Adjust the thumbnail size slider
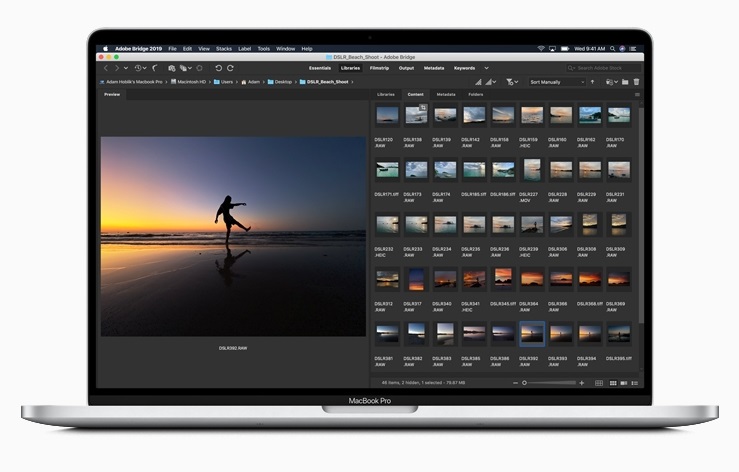The height and width of the screenshot is (472, 739). 549,383
